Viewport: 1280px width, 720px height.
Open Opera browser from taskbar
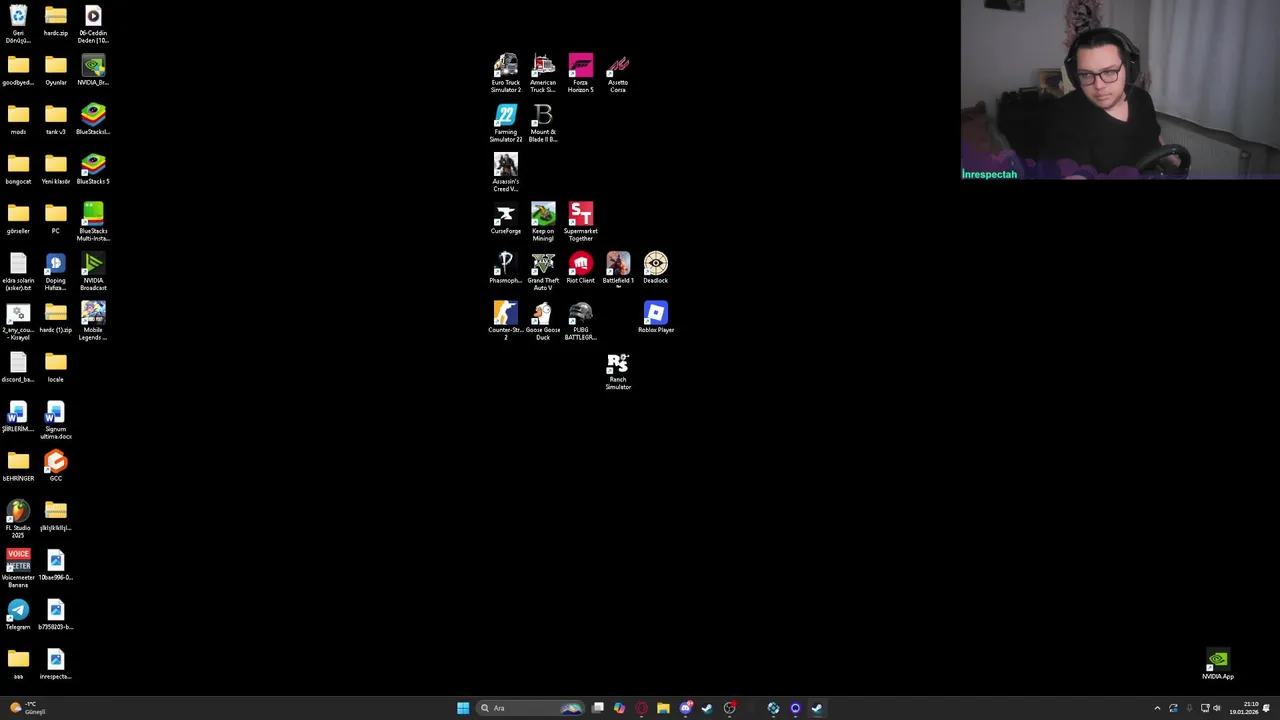click(x=641, y=708)
